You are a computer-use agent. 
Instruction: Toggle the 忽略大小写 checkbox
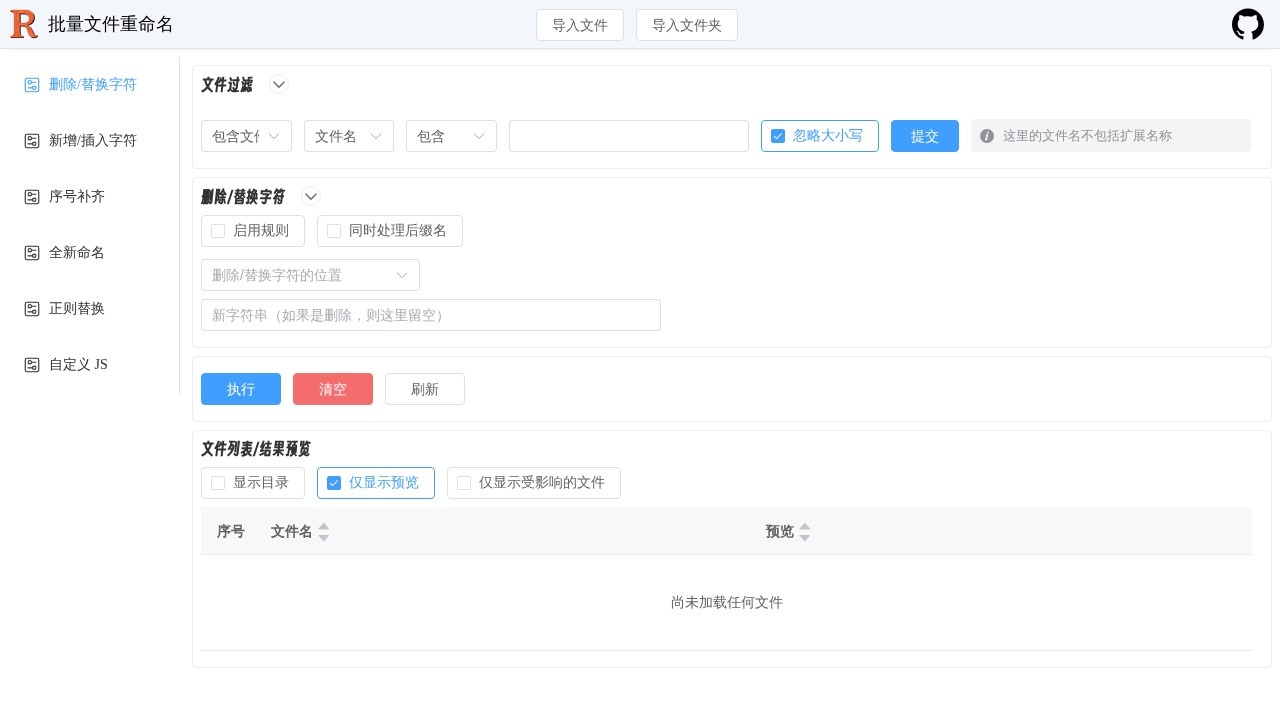click(778, 136)
